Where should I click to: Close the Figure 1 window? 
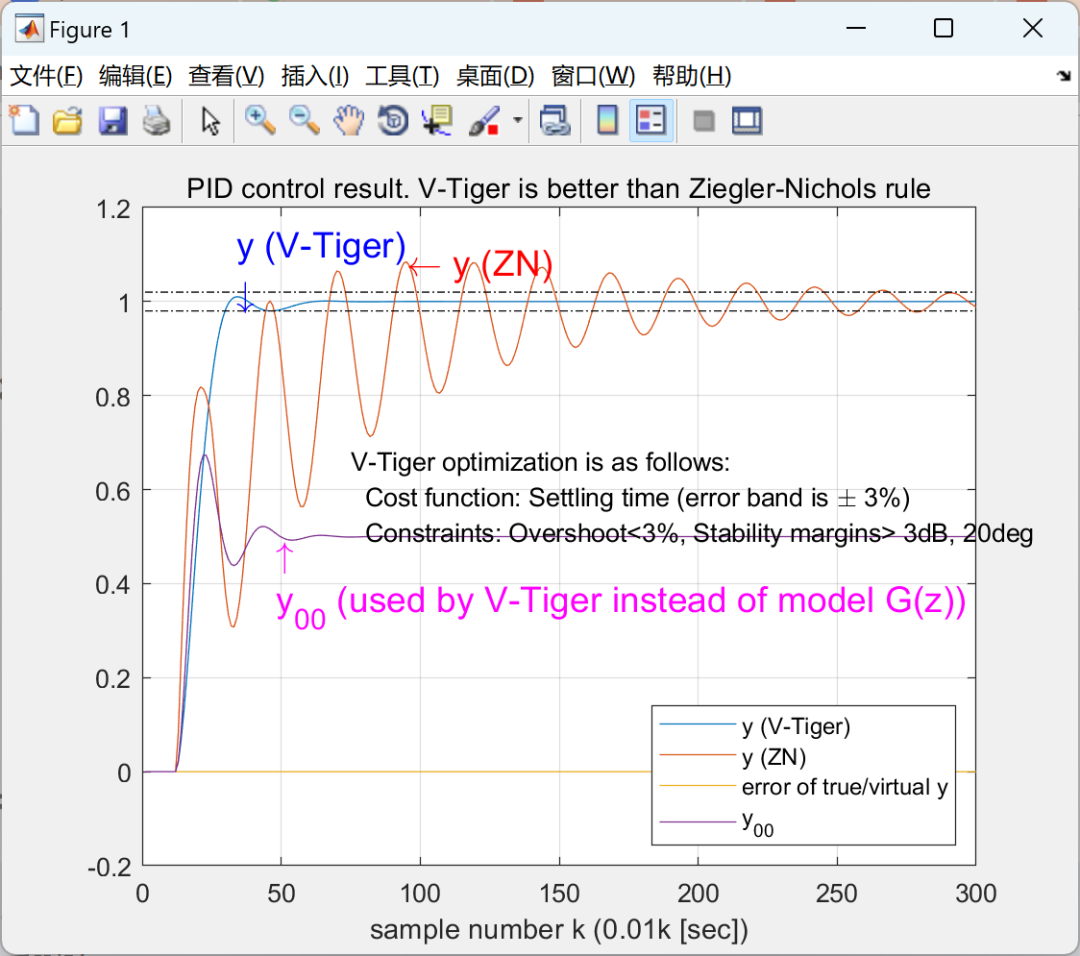(1032, 28)
